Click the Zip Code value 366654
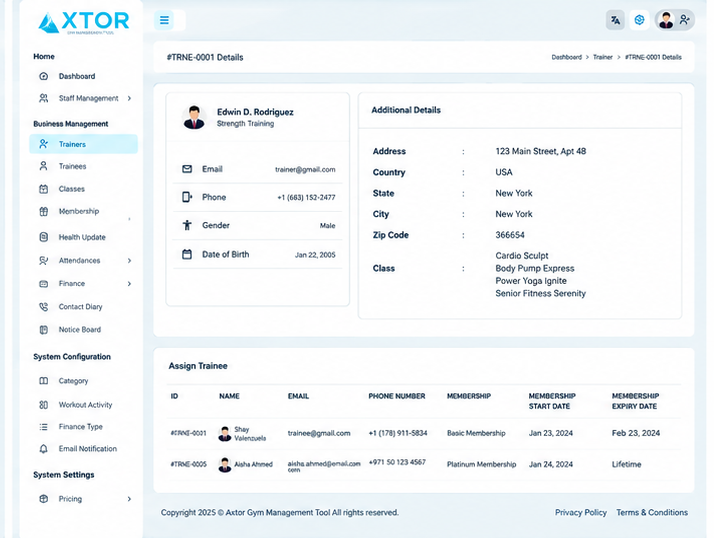Viewport: 714px width, 538px height. coord(510,235)
